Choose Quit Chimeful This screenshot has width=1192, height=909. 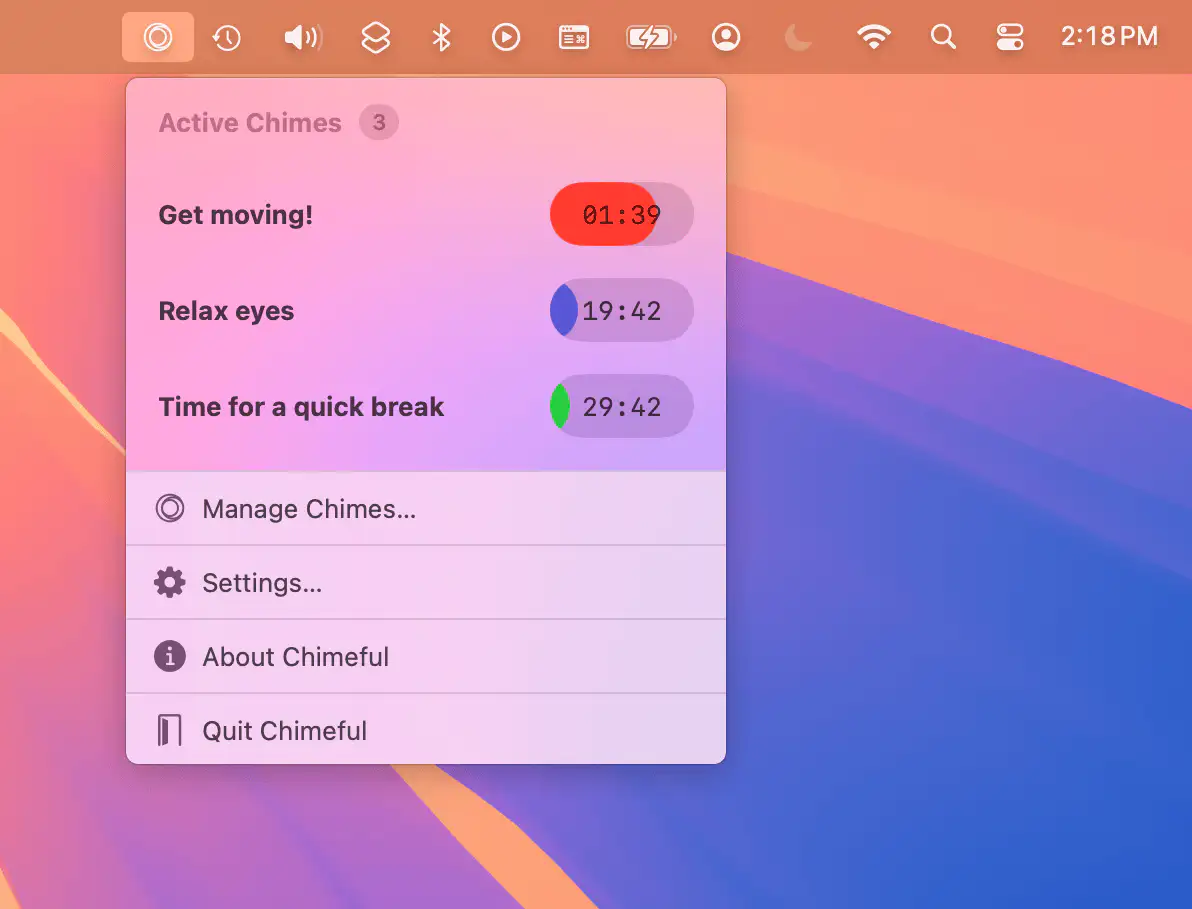click(426, 730)
